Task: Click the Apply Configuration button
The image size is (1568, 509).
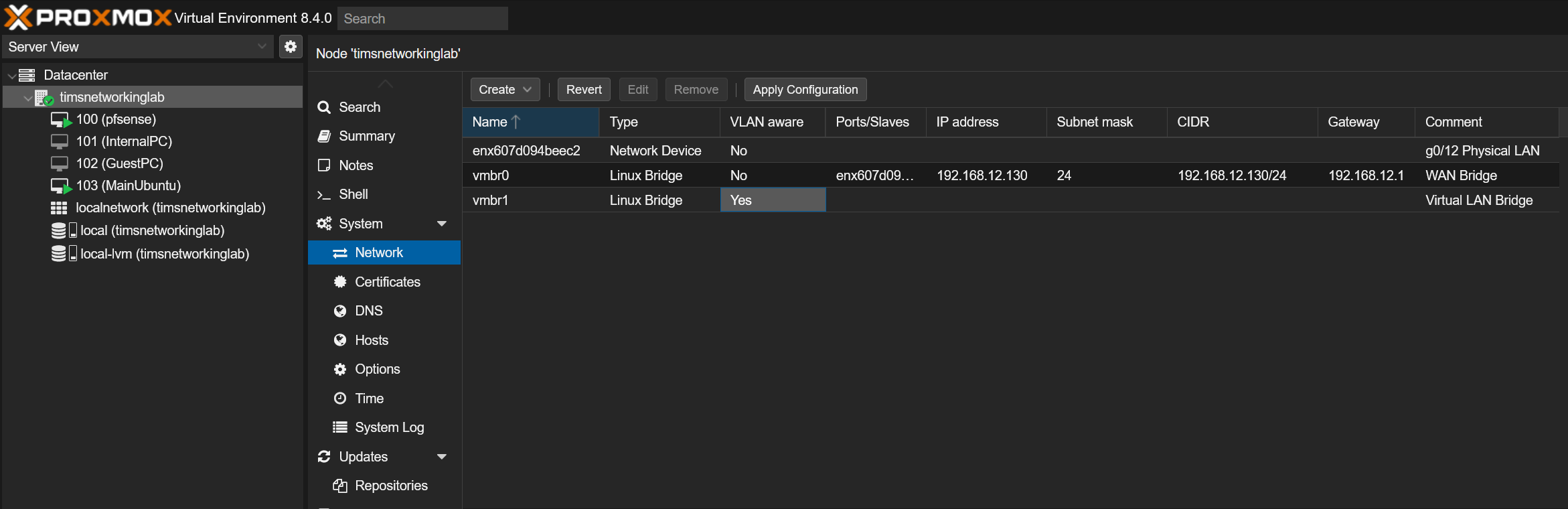Action: pyautogui.click(x=805, y=90)
